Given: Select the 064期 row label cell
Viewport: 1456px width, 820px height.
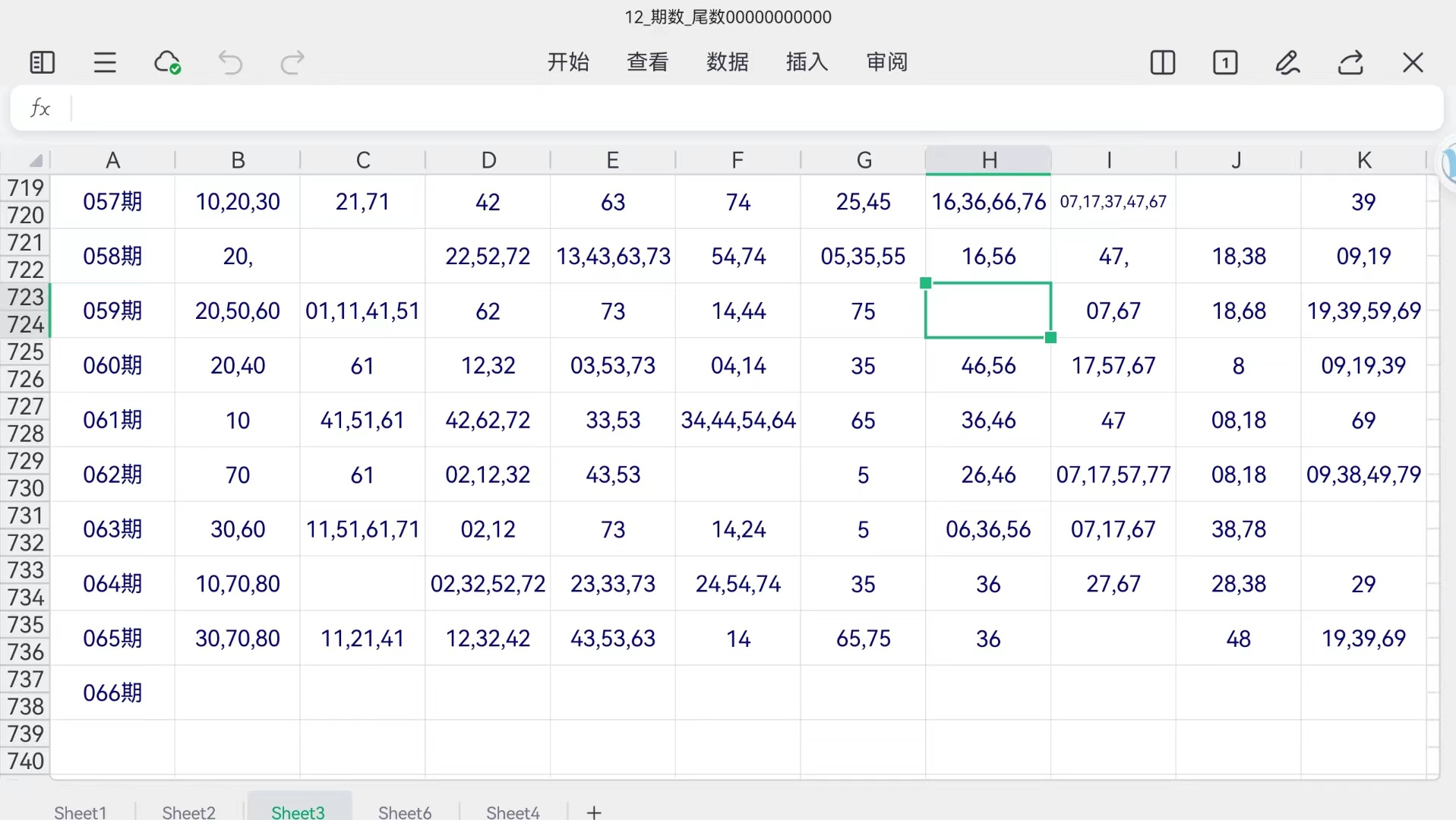Looking at the screenshot, I should (x=112, y=584).
